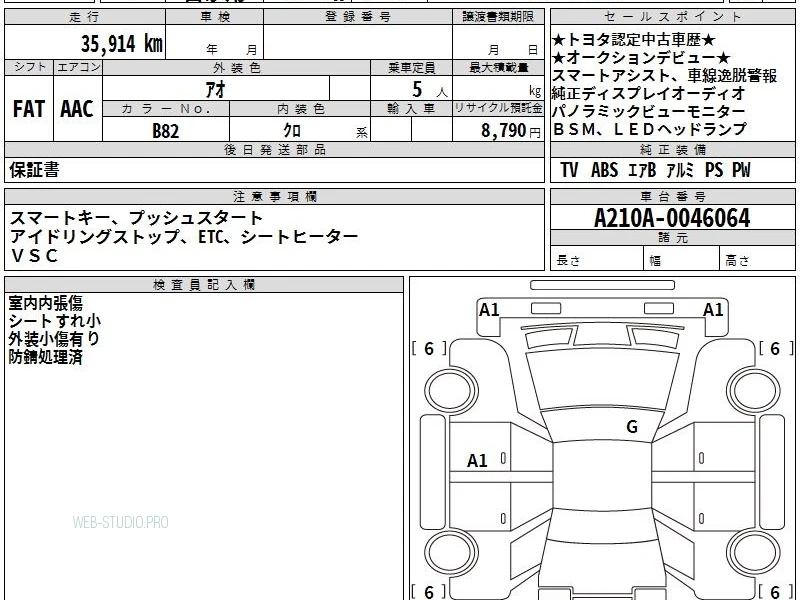Click the セールスポイント header

pyautogui.click(x=672, y=17)
